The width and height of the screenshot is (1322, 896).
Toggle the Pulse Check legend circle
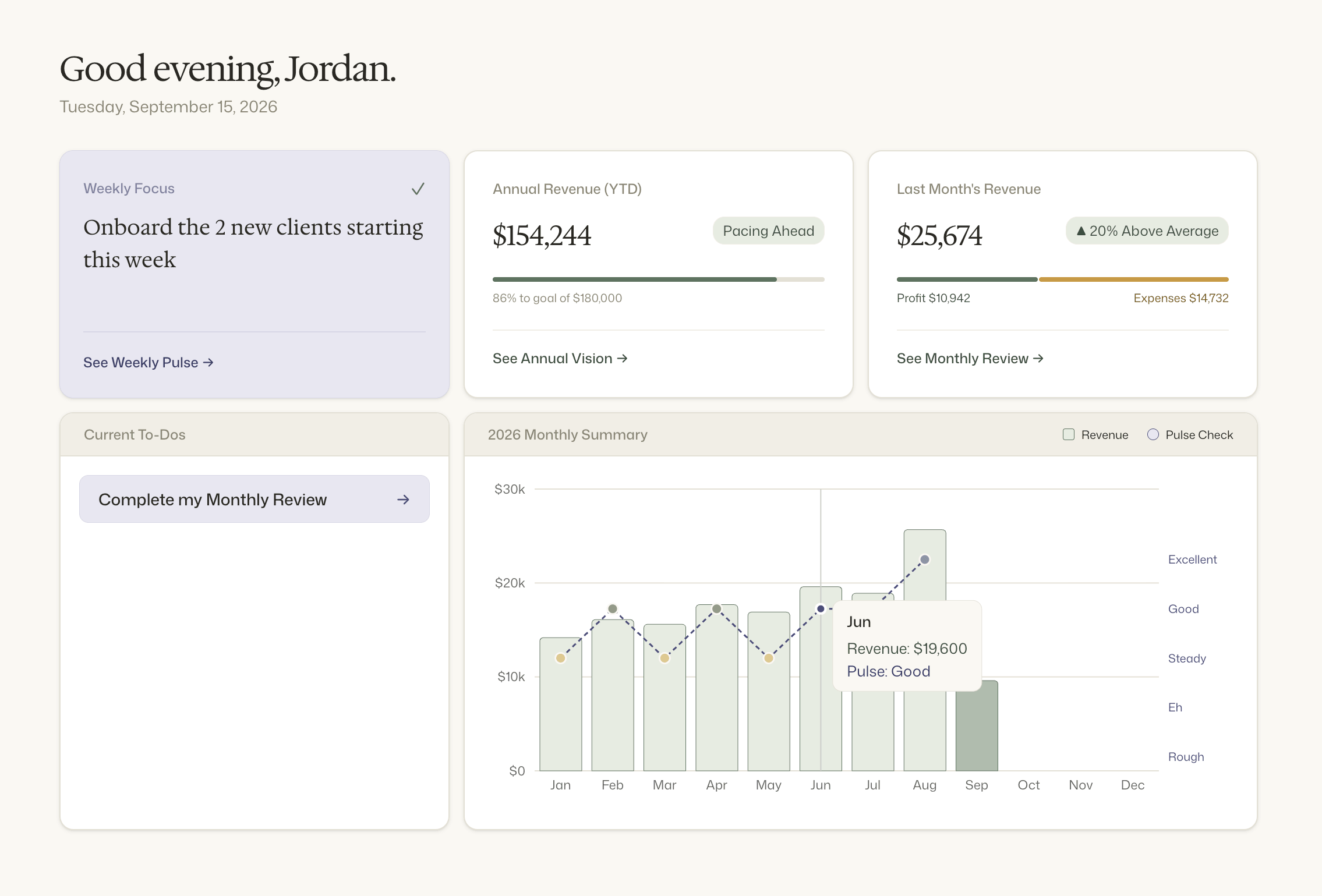click(x=1153, y=434)
